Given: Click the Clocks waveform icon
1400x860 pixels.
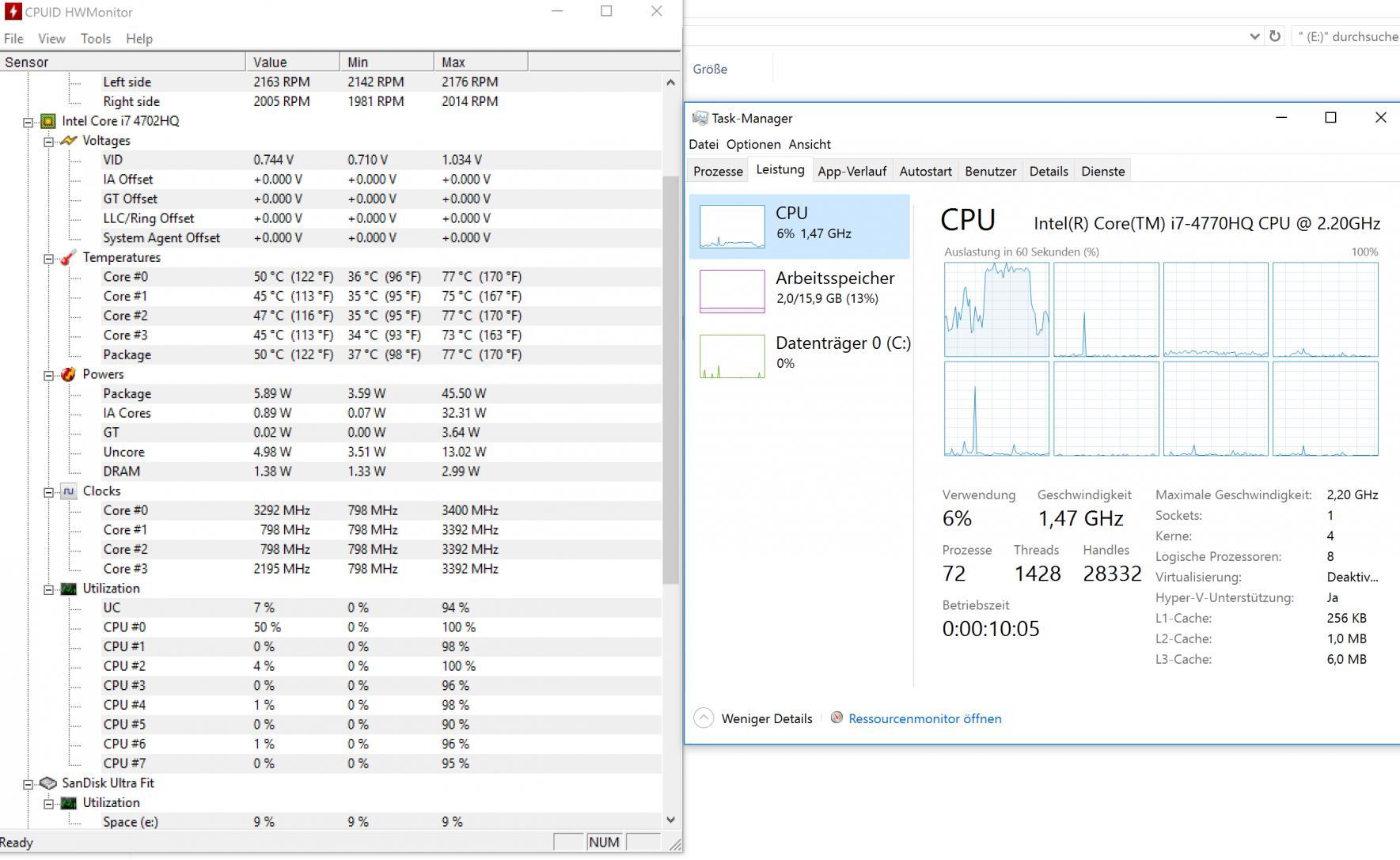Looking at the screenshot, I should tap(69, 491).
